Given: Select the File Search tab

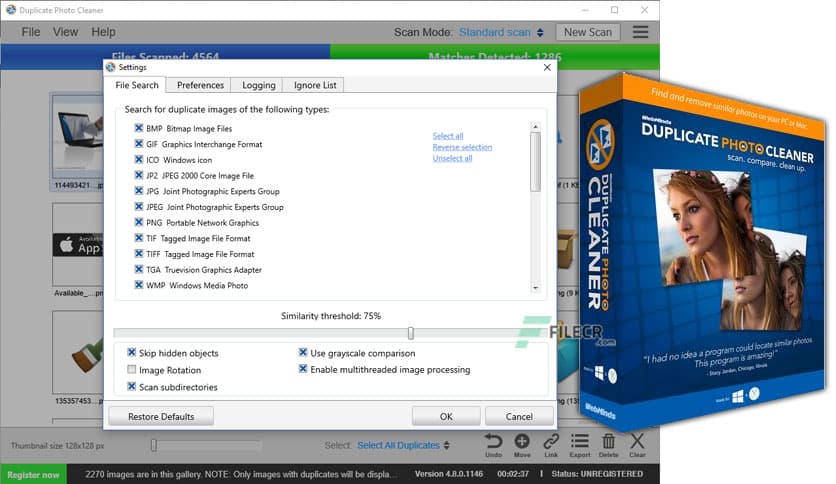Looking at the screenshot, I should (x=136, y=85).
